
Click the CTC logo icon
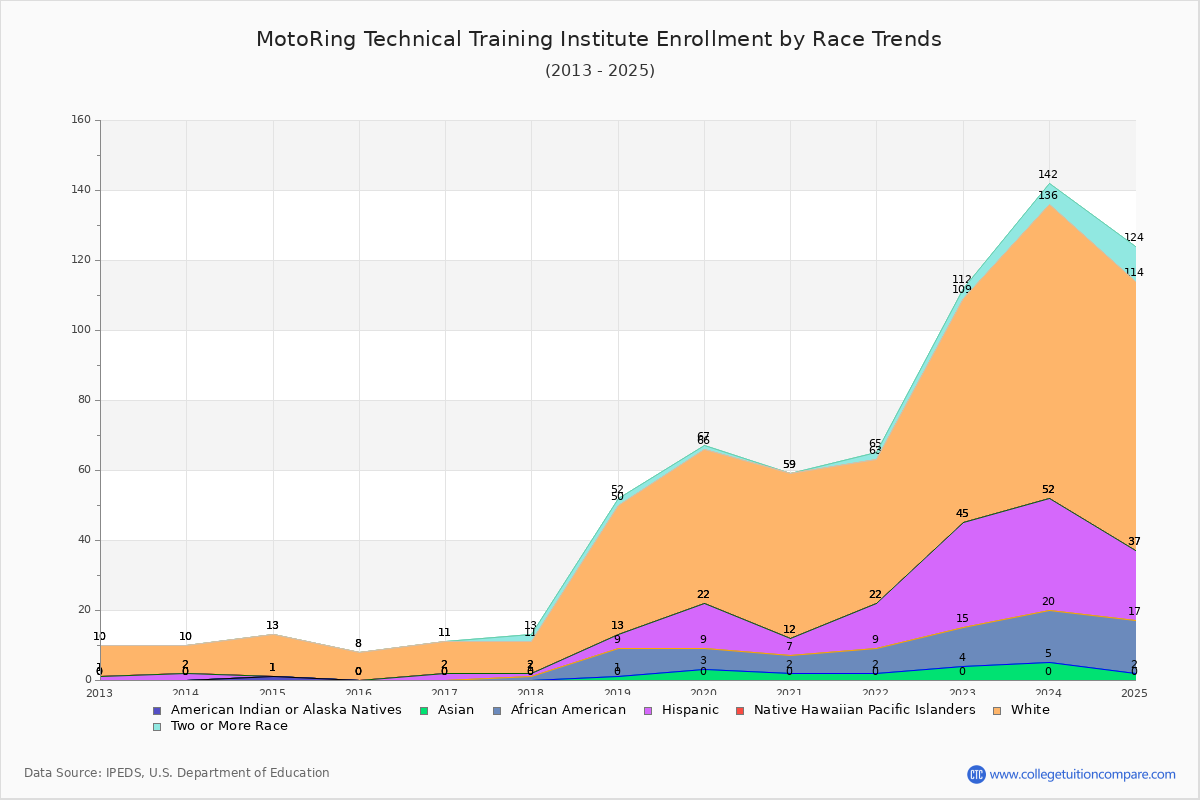pyautogui.click(x=976, y=774)
